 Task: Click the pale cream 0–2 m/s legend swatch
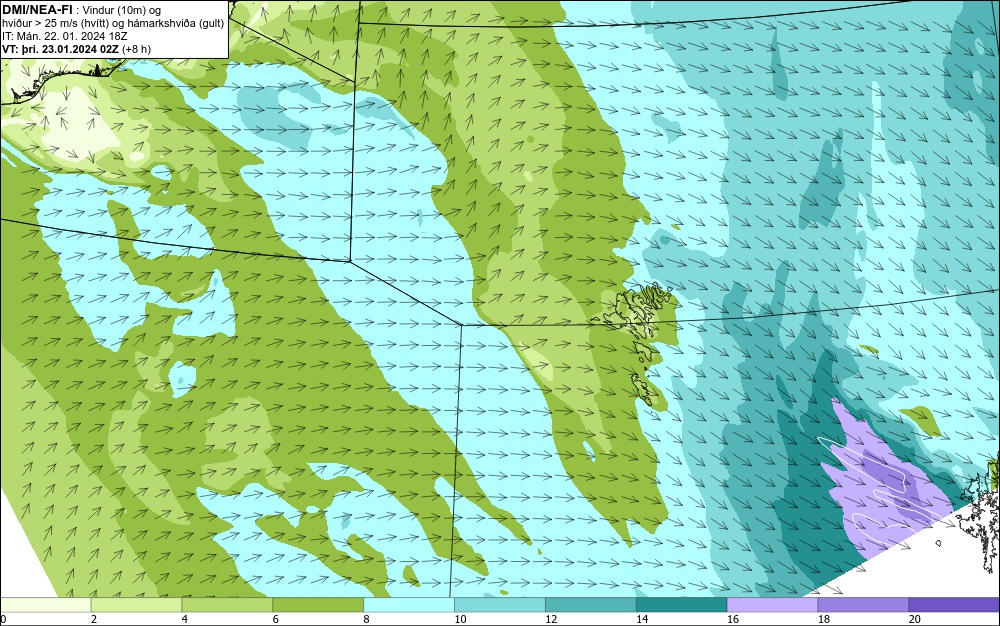[x=45, y=604]
